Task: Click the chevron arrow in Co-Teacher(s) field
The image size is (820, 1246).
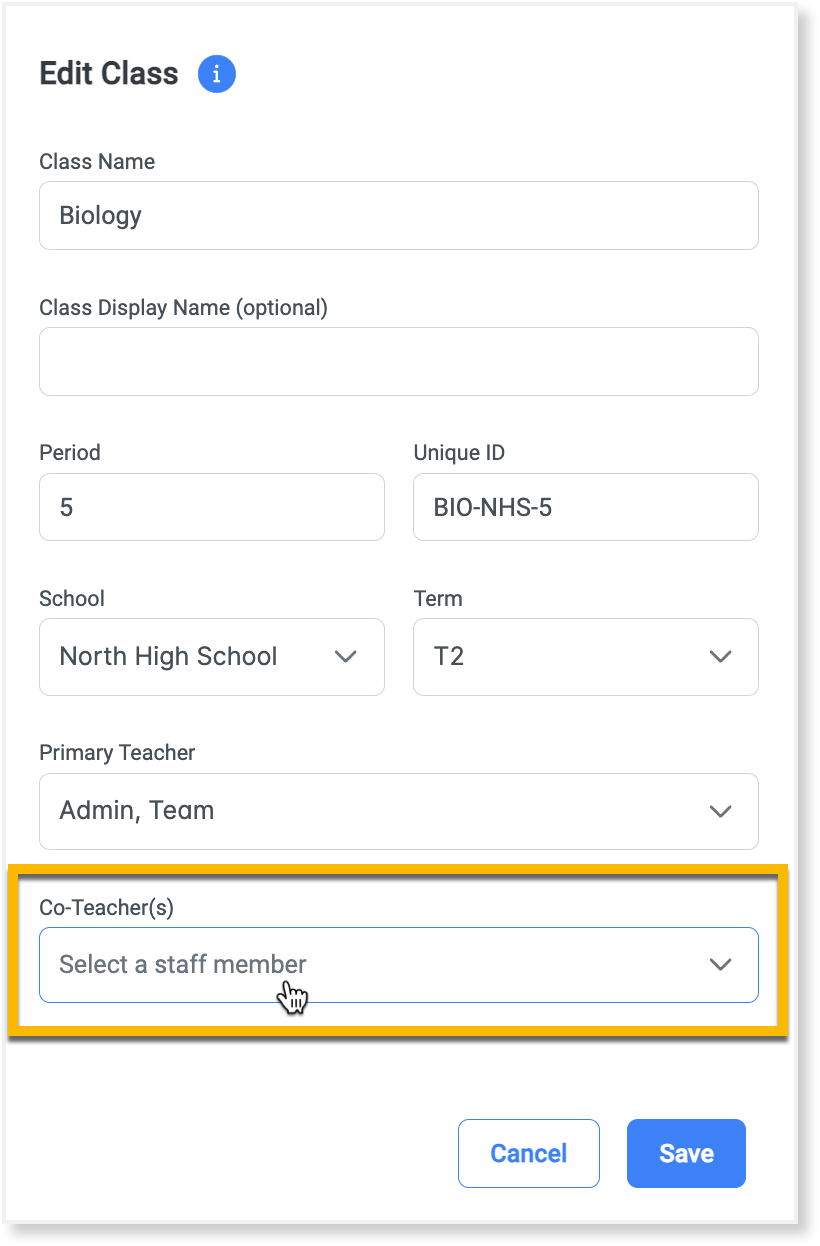Action: pos(720,965)
